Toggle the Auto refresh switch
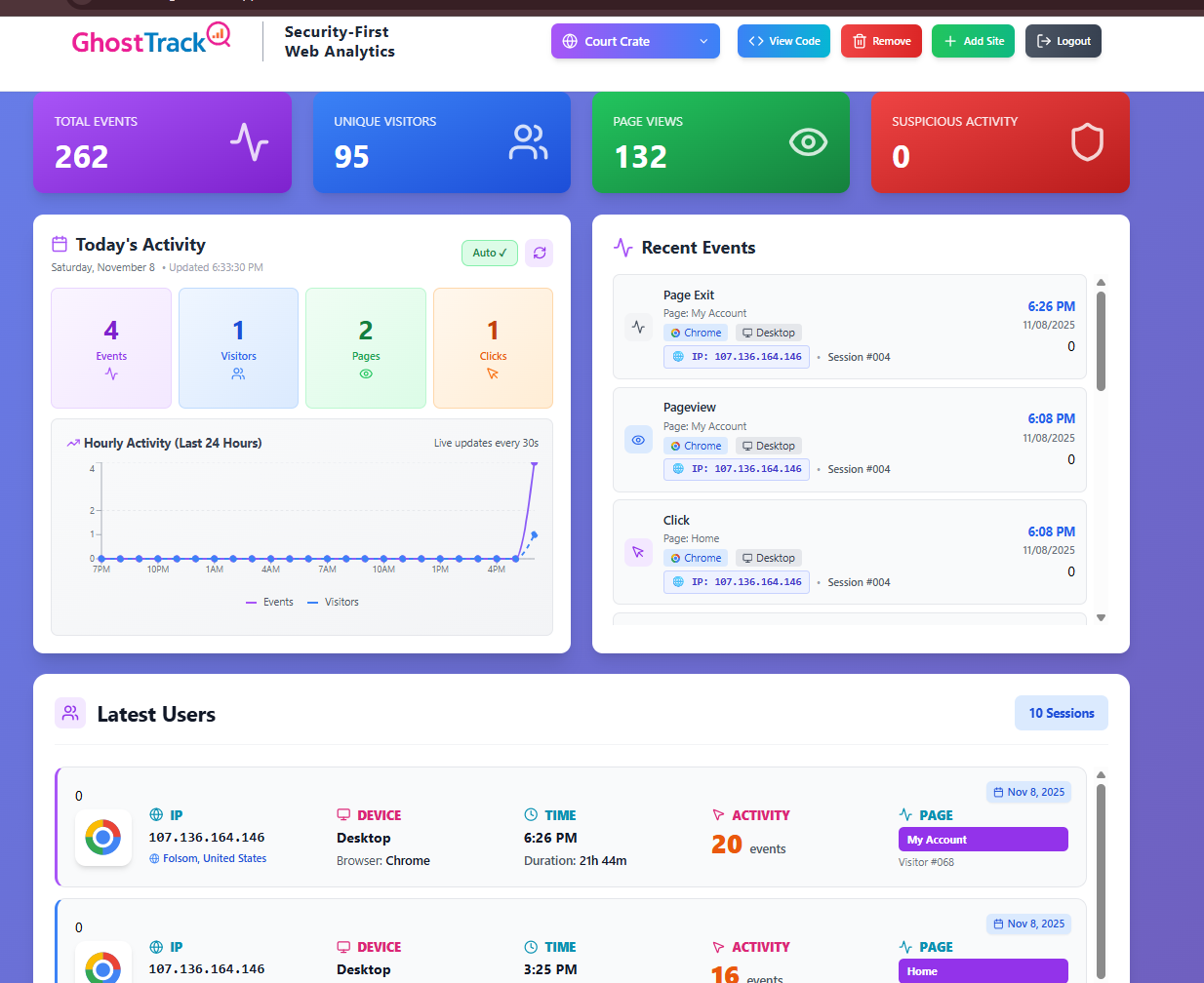Screen dimensions: 1204x983 490,253
